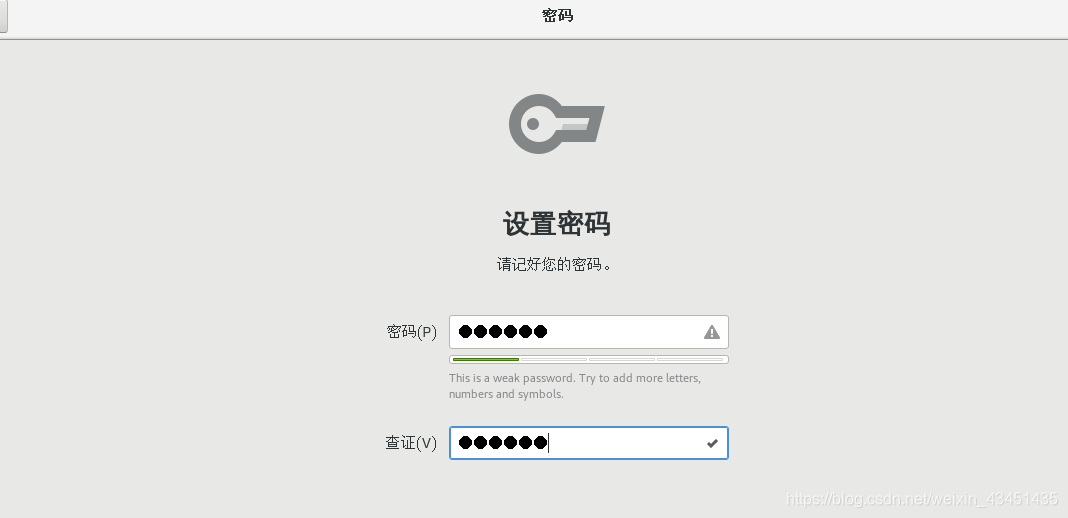Click the '密码' title in header bar
Screen dimensions: 1068x518
pos(557,16)
